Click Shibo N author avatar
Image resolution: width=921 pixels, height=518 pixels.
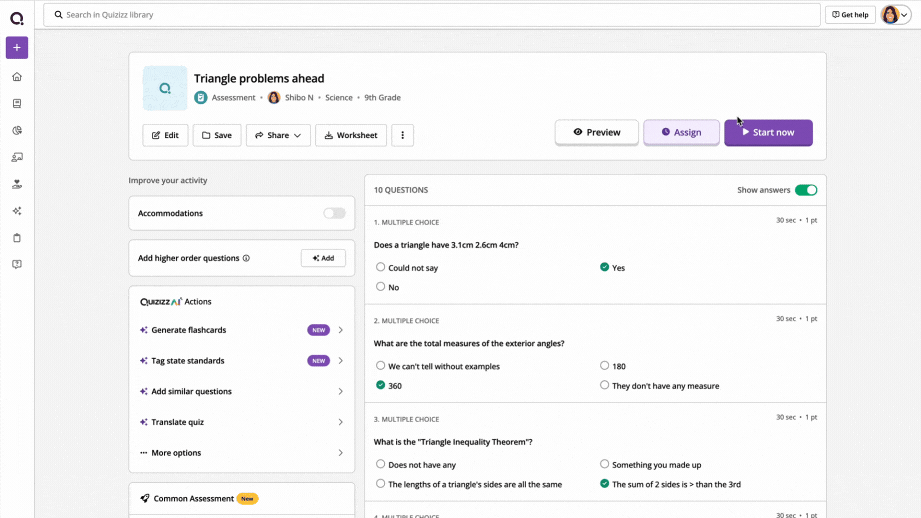(x=274, y=97)
